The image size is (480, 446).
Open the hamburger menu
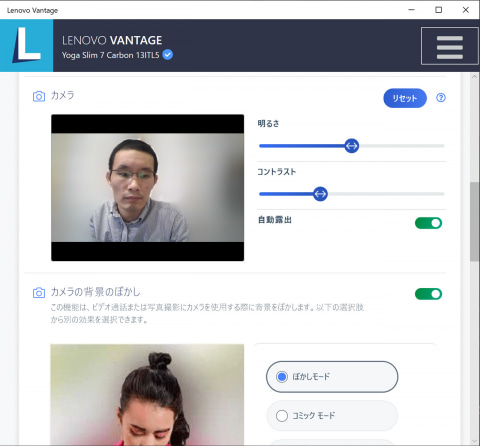[450, 46]
